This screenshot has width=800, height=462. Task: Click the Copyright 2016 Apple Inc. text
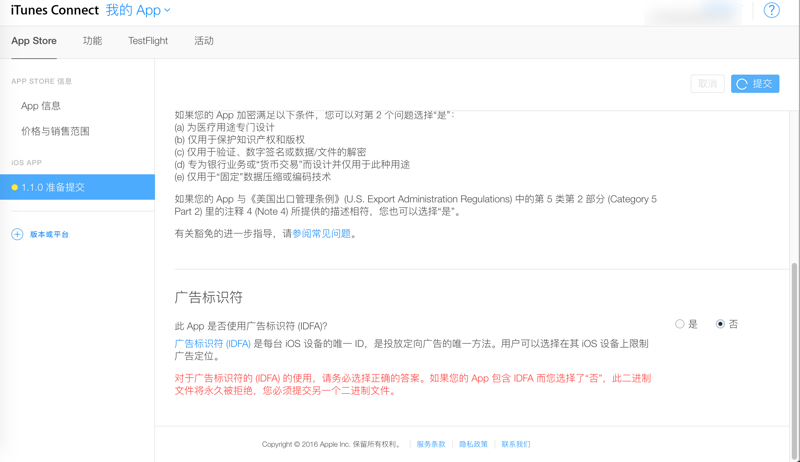click(331, 444)
